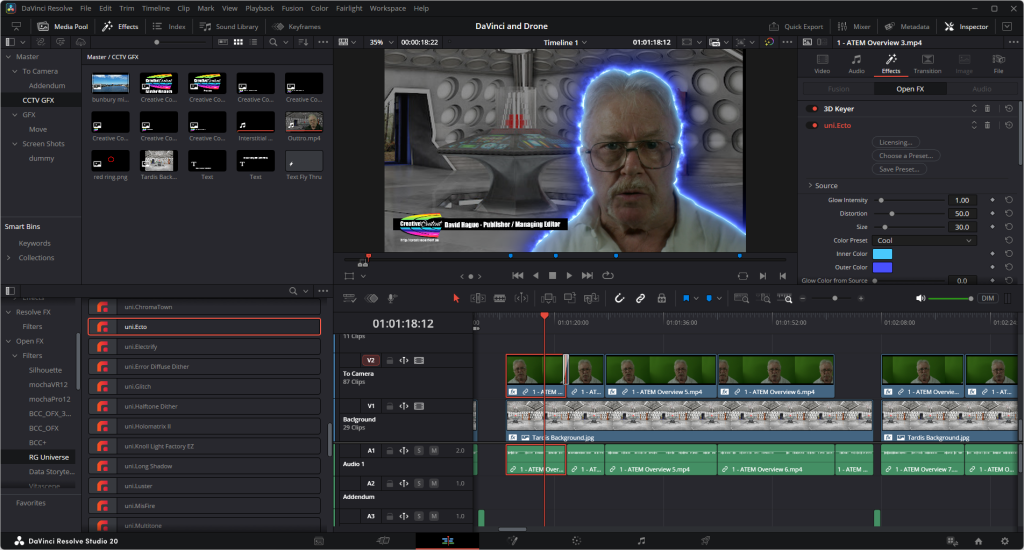The width and height of the screenshot is (1024, 550).
Task: Adjust the Distortion slider handle
Action: pos(891,214)
